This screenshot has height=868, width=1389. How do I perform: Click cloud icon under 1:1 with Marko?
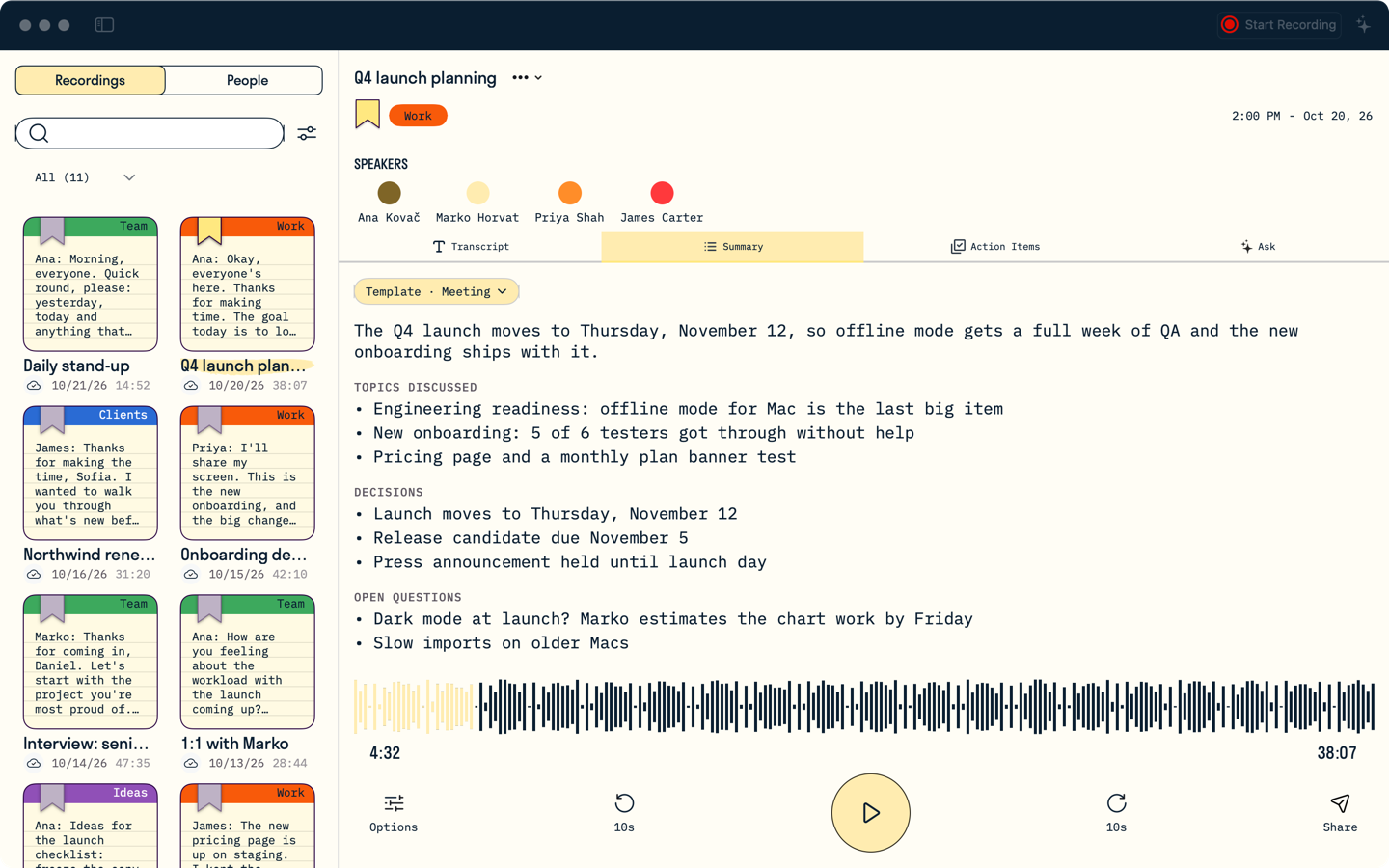tap(191, 764)
